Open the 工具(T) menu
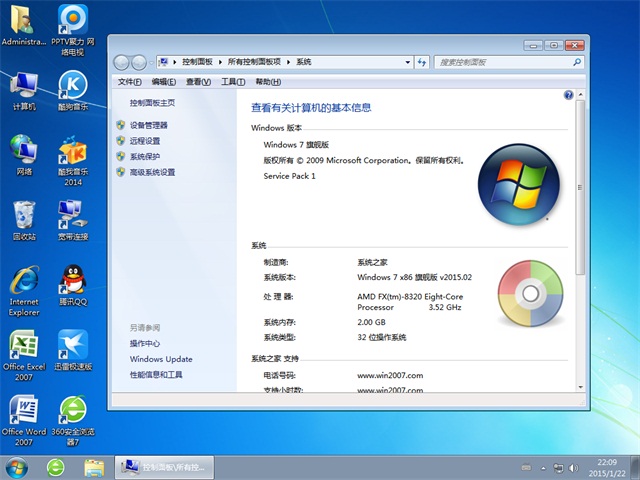 pyautogui.click(x=232, y=82)
